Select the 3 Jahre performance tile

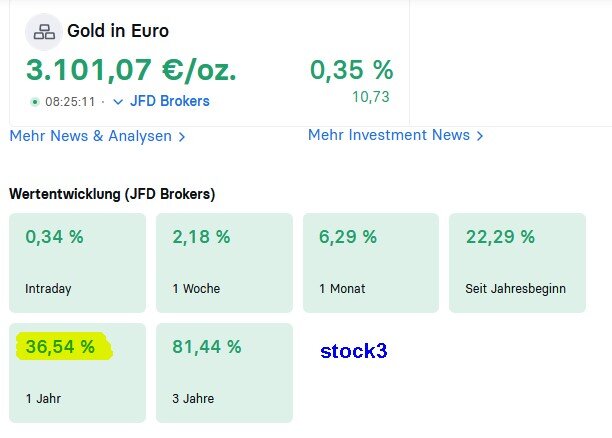click(224, 372)
